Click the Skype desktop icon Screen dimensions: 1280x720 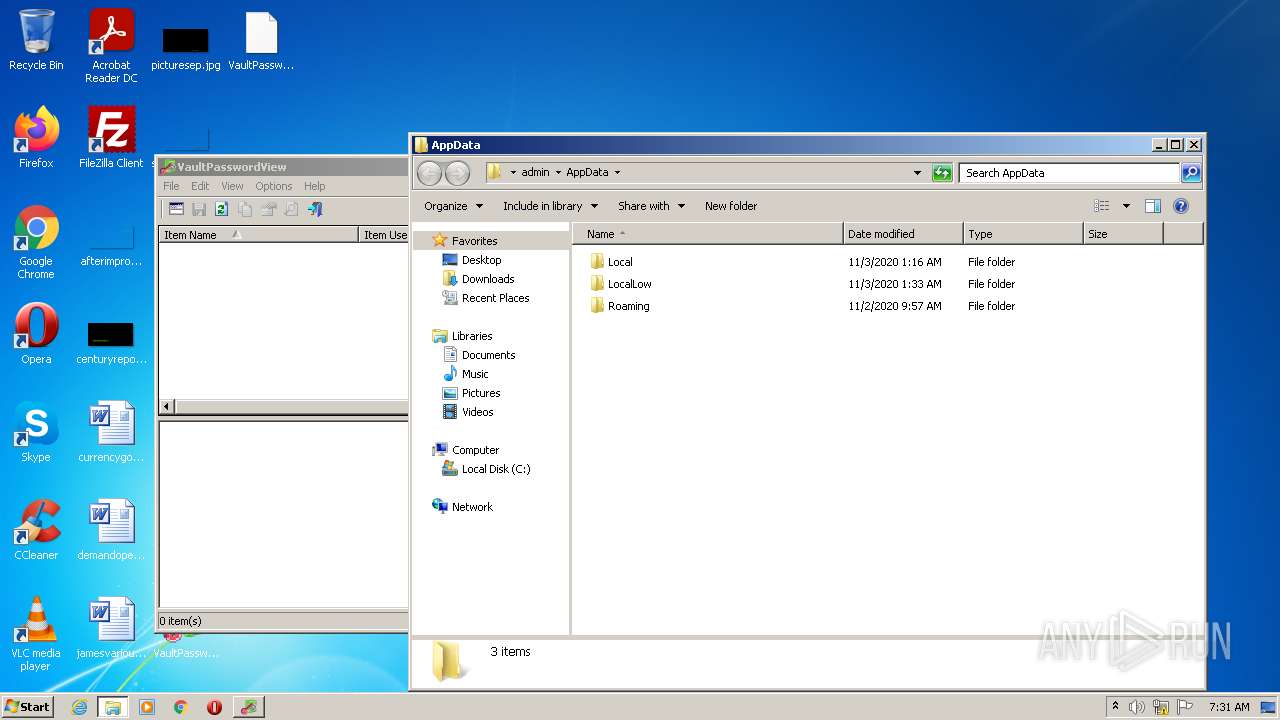(x=36, y=432)
